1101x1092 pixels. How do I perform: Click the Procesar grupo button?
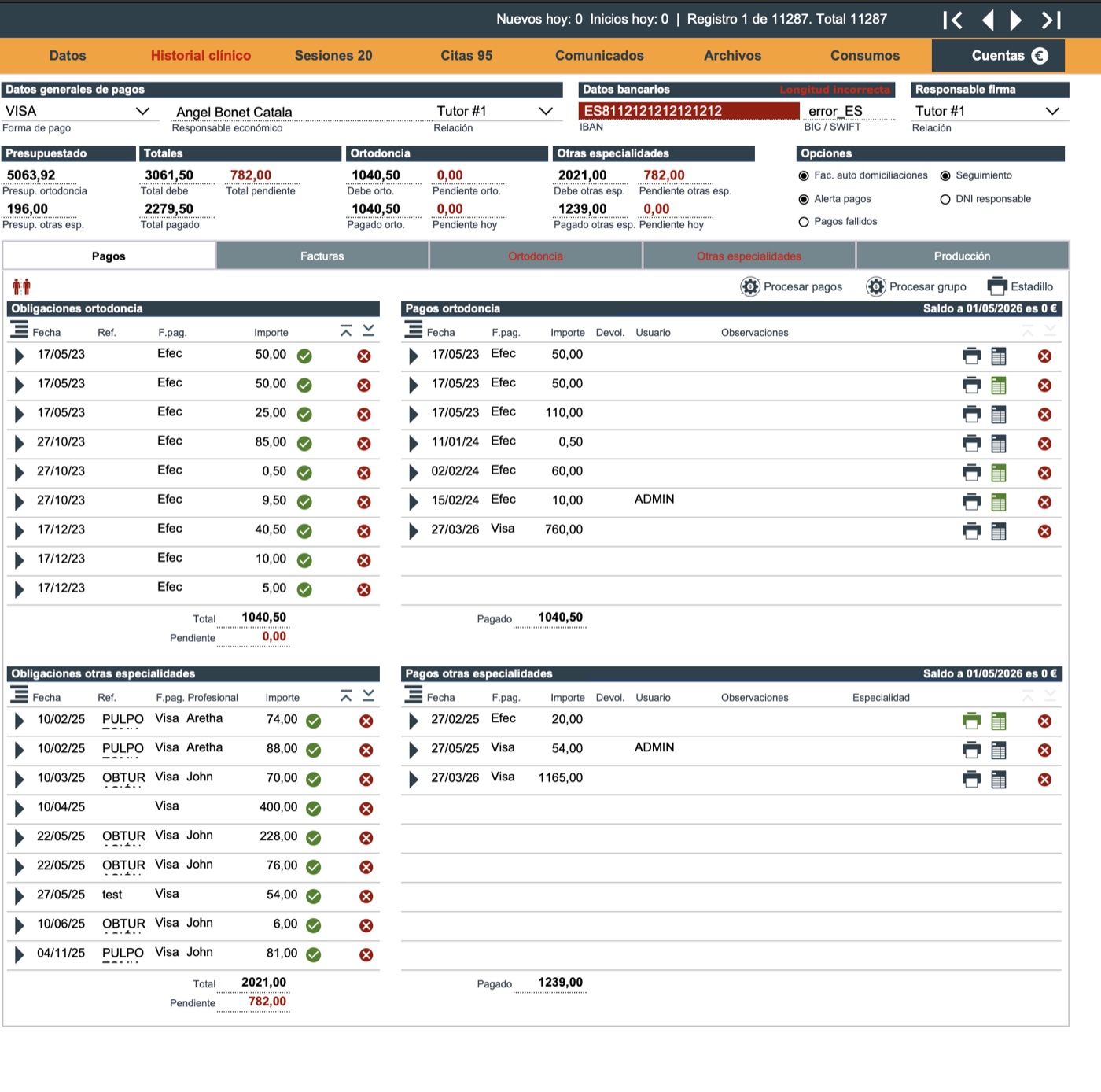pos(916,286)
